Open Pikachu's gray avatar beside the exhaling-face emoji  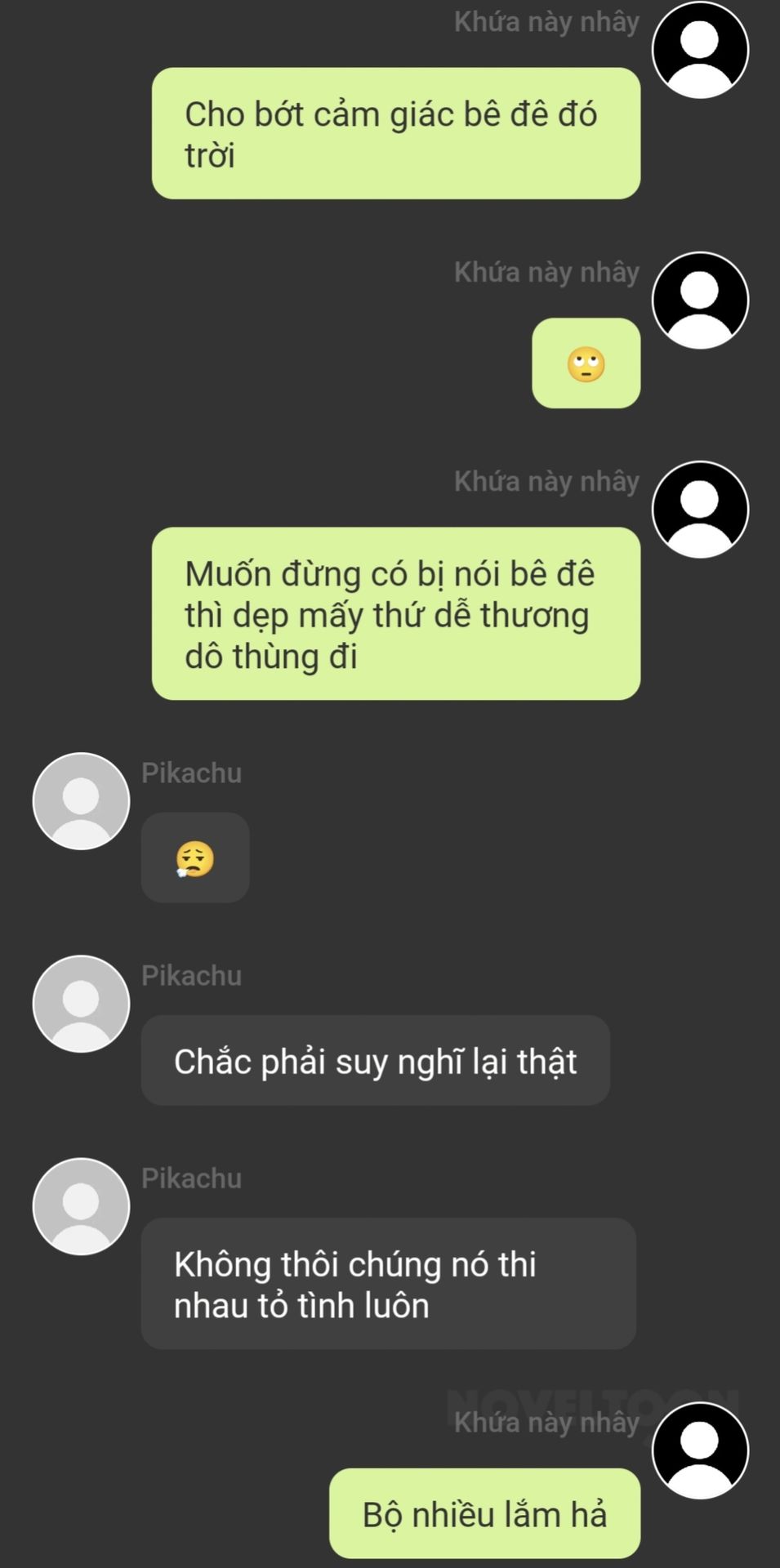click(81, 801)
